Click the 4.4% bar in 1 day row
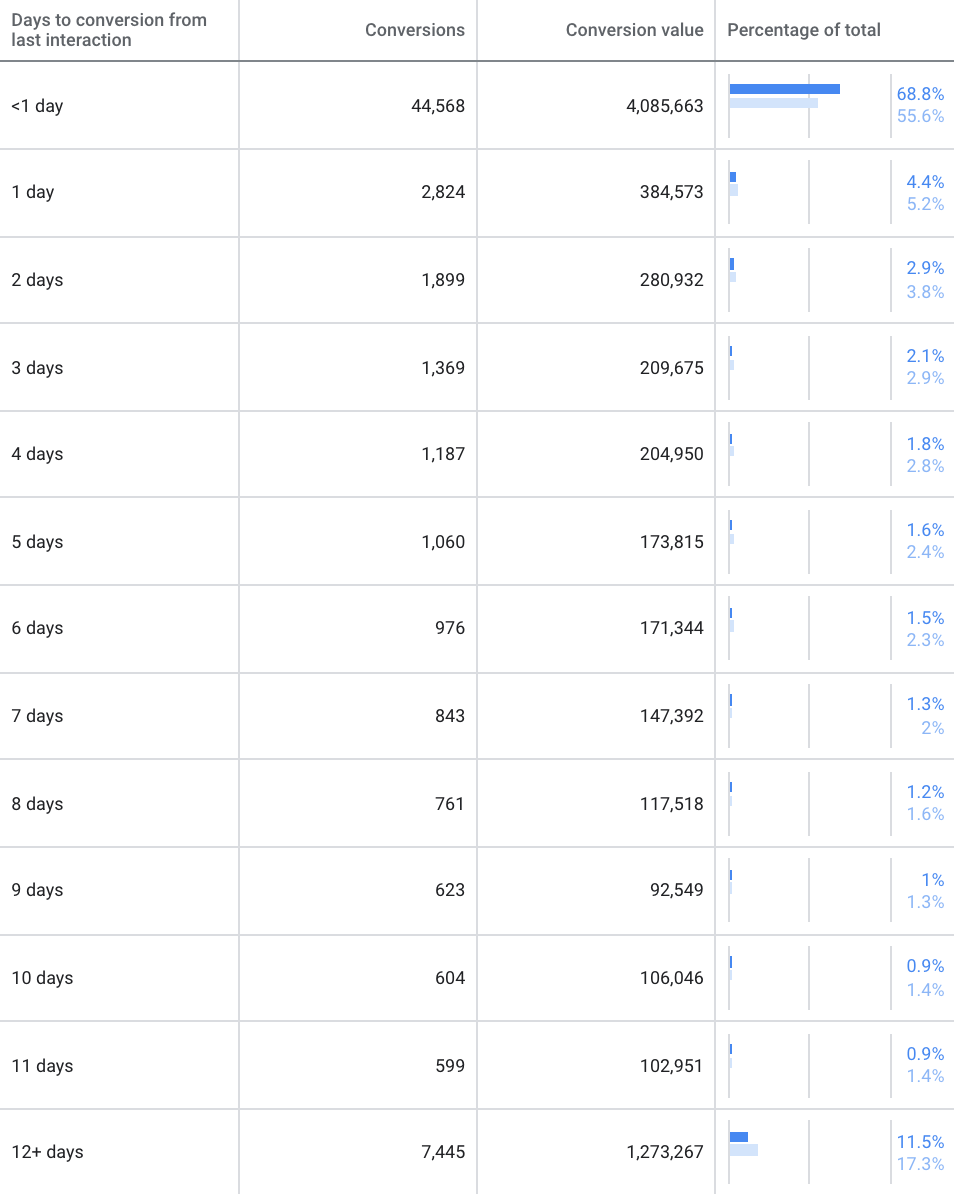 pos(732,177)
